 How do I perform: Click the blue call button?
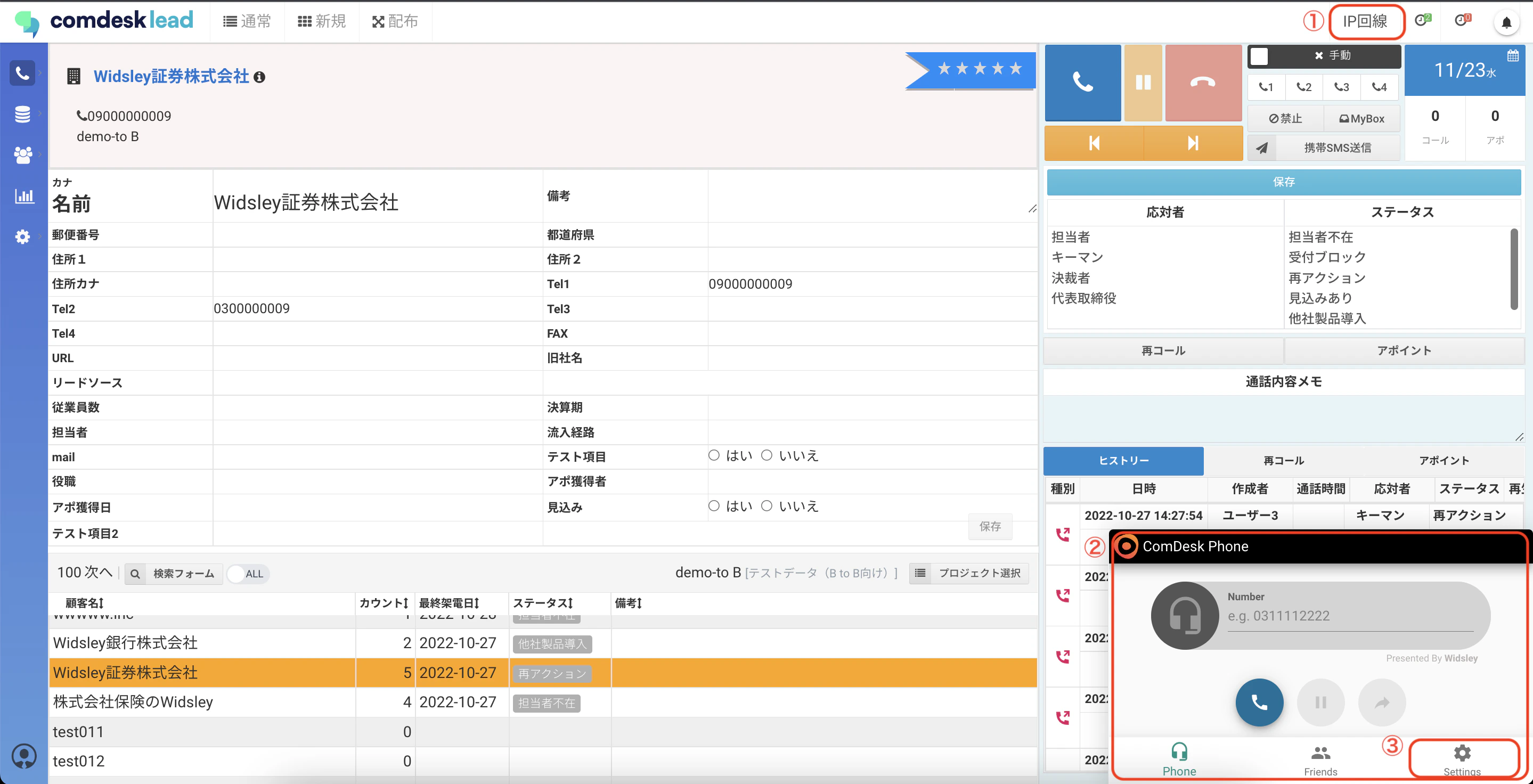pos(1082,82)
